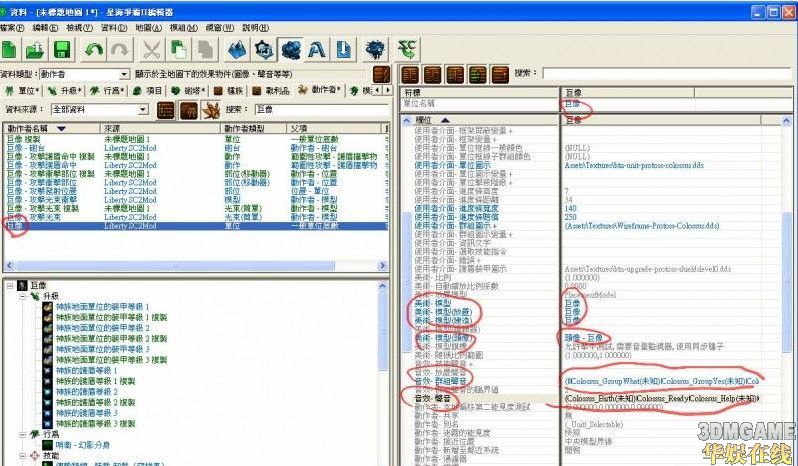Viewport: 798px width, 466px height.
Task: Click the dark blue cogwheel toolbar icon
Action: [x=376, y=50]
